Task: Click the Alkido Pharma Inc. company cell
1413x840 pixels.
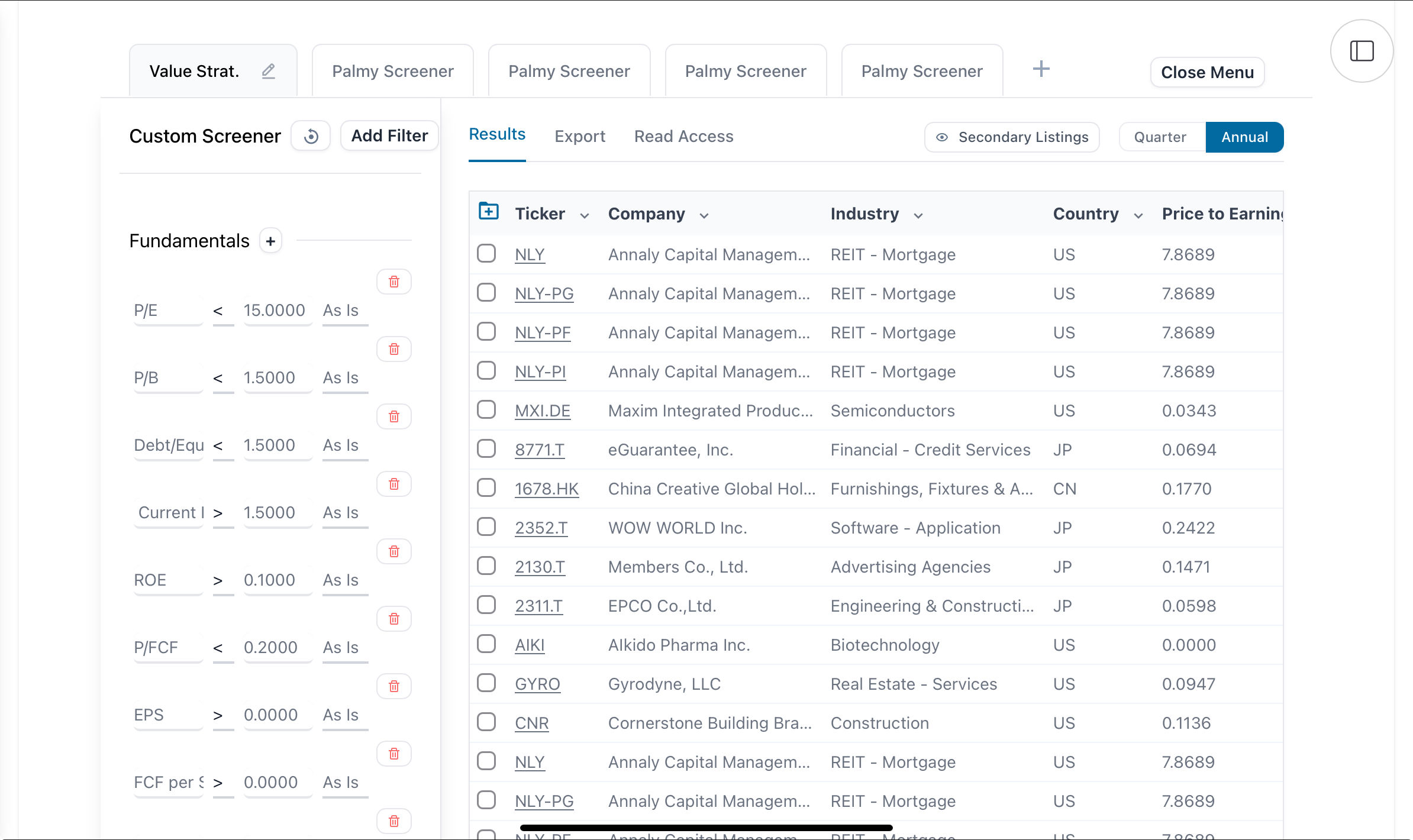Action: pyautogui.click(x=679, y=645)
